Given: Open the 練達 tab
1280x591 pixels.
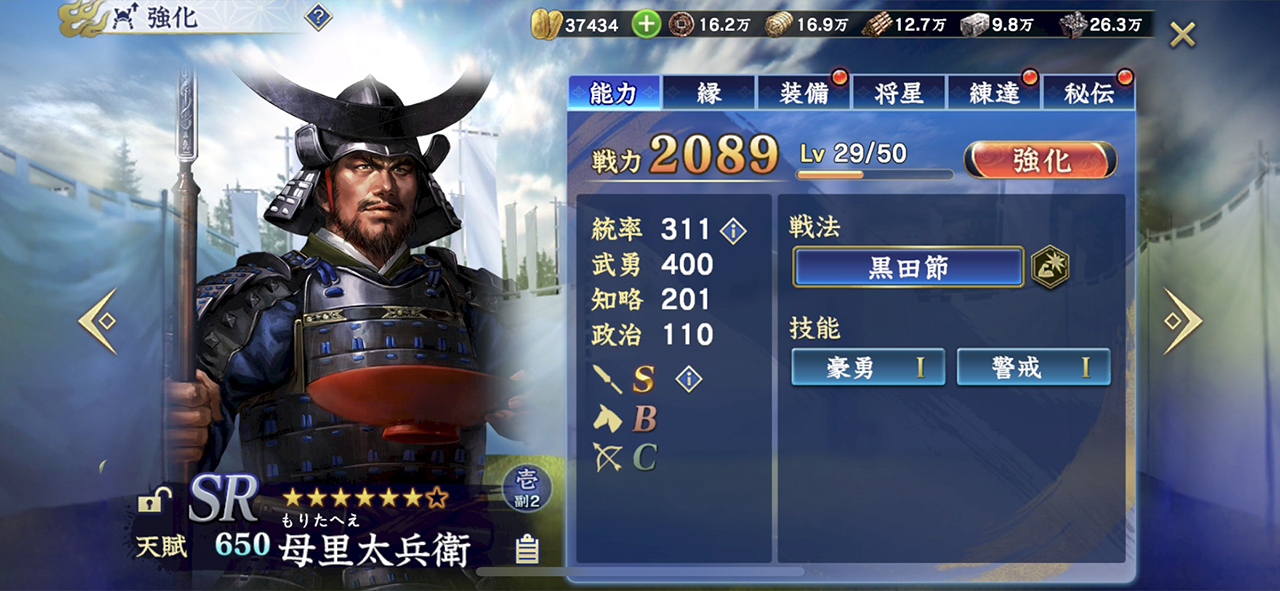Looking at the screenshot, I should point(994,93).
